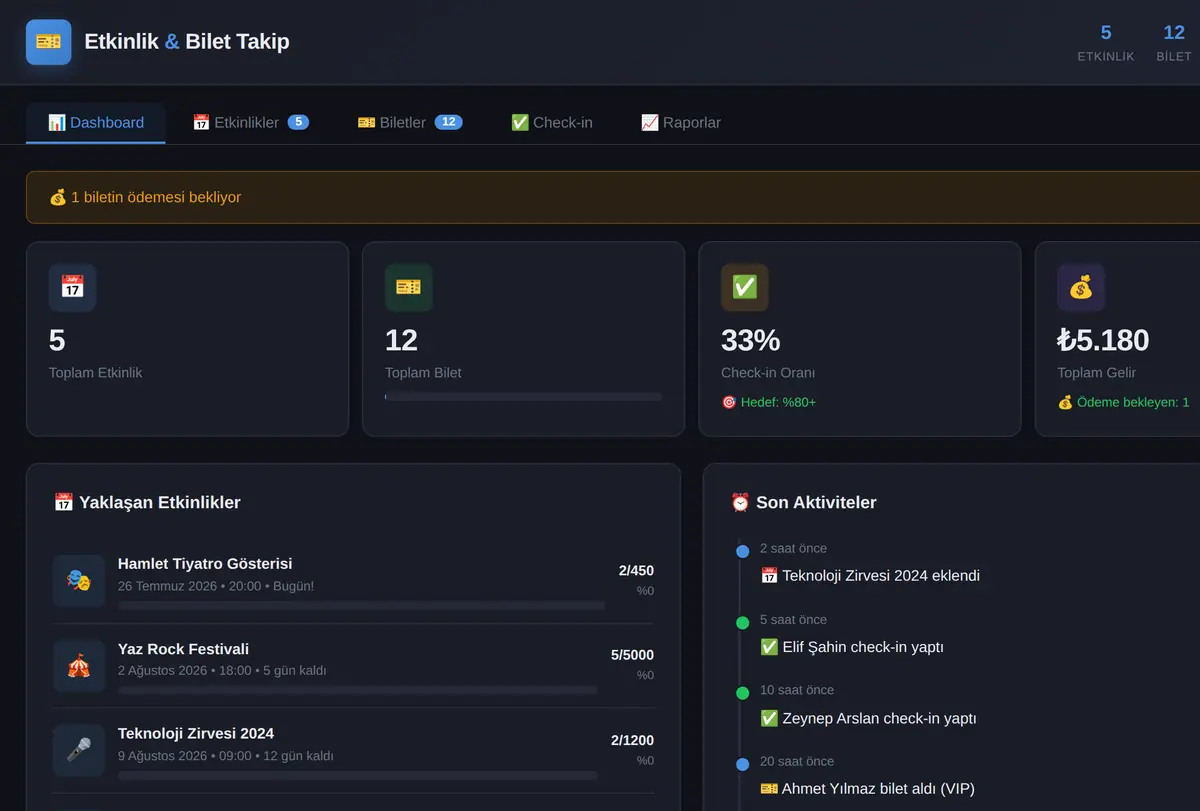The height and width of the screenshot is (811, 1200).
Task: Click 'Ödeme bekleyen: 1' on income card
Action: coord(1123,402)
